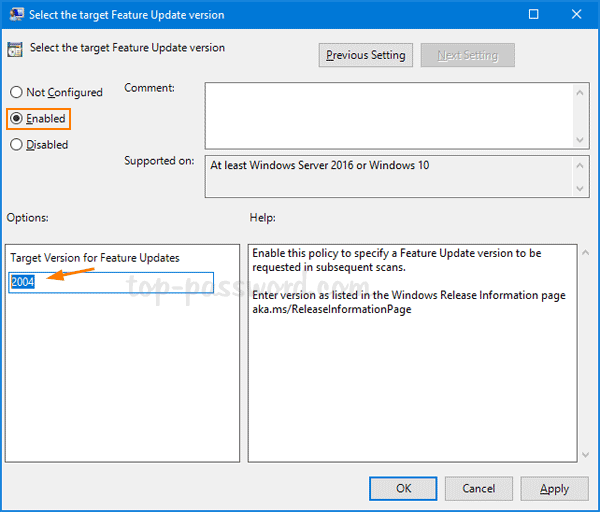Set the policy to Disabled
This screenshot has width=600, height=512.
tap(16, 145)
